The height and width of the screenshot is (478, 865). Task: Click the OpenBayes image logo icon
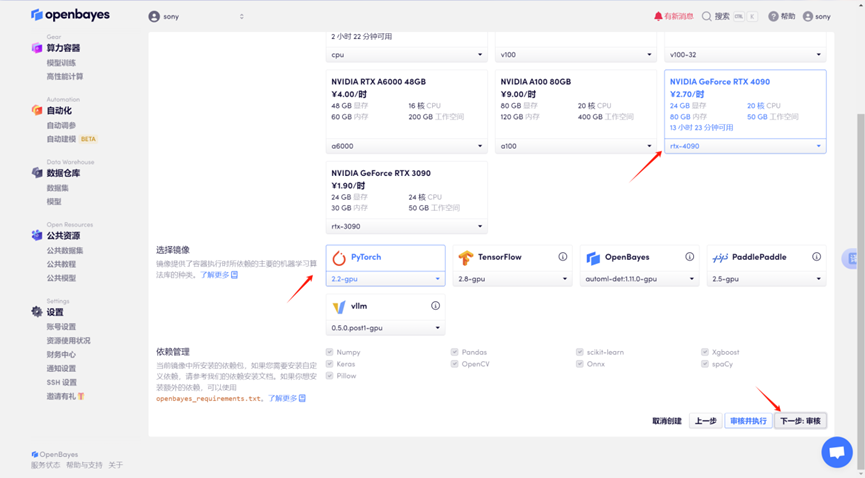[593, 258]
